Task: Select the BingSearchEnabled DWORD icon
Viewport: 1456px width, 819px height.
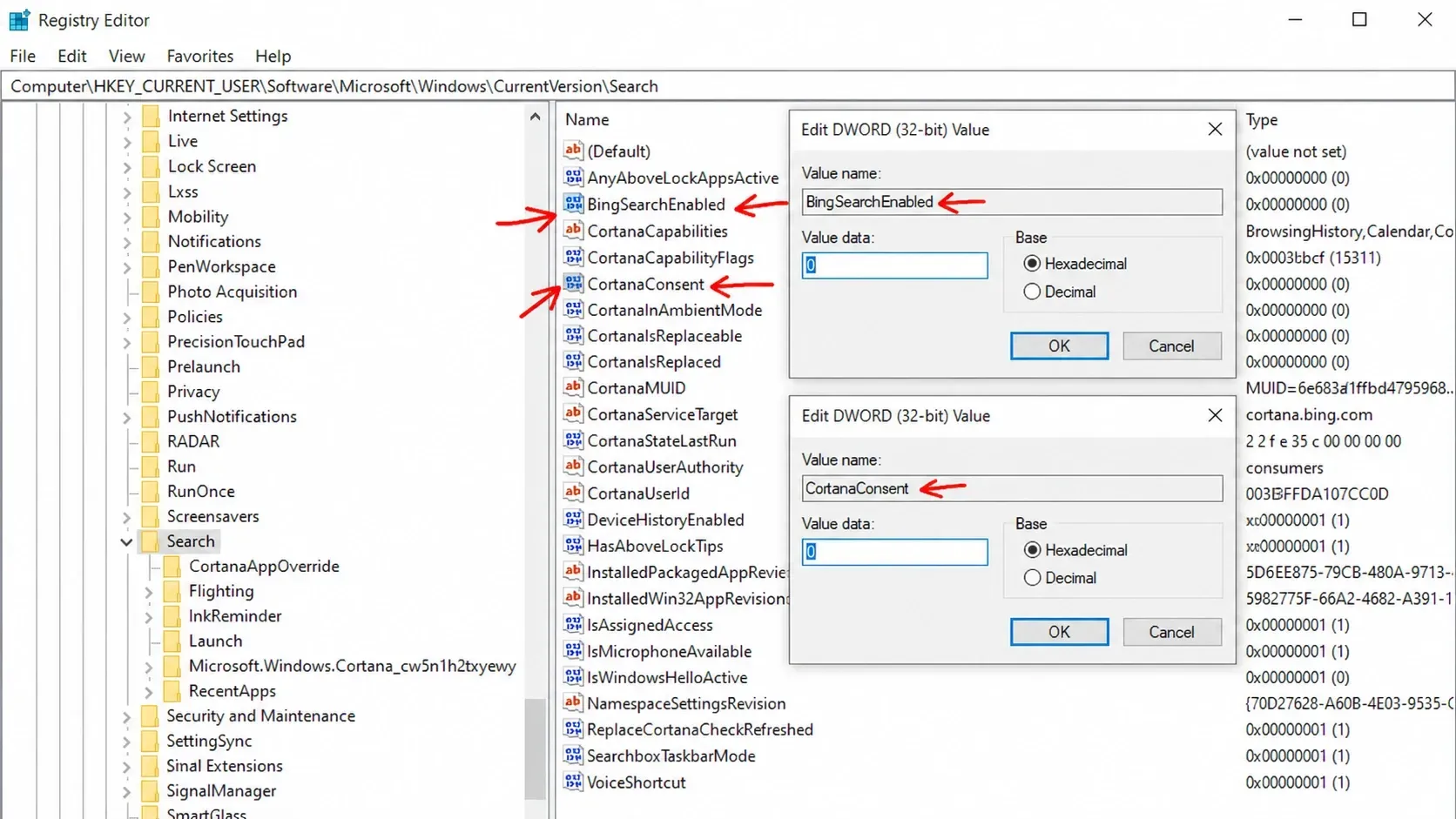Action: click(x=573, y=204)
